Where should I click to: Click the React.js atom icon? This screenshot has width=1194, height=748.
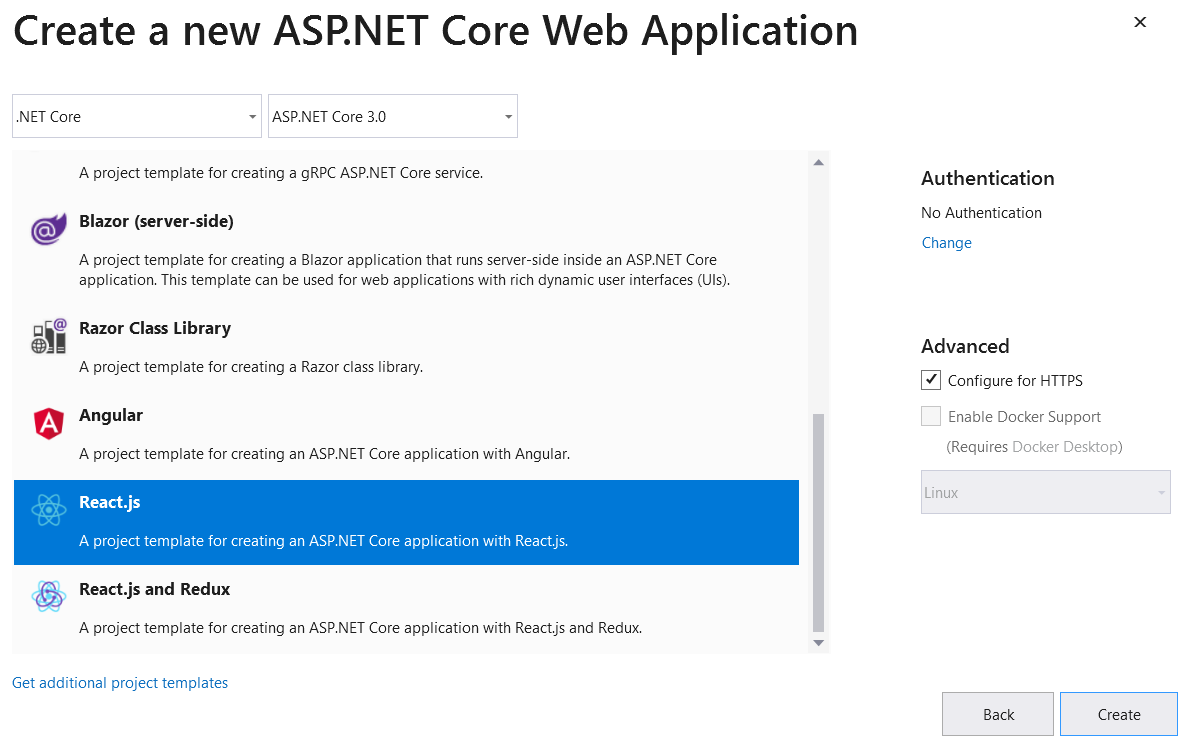coord(48,511)
